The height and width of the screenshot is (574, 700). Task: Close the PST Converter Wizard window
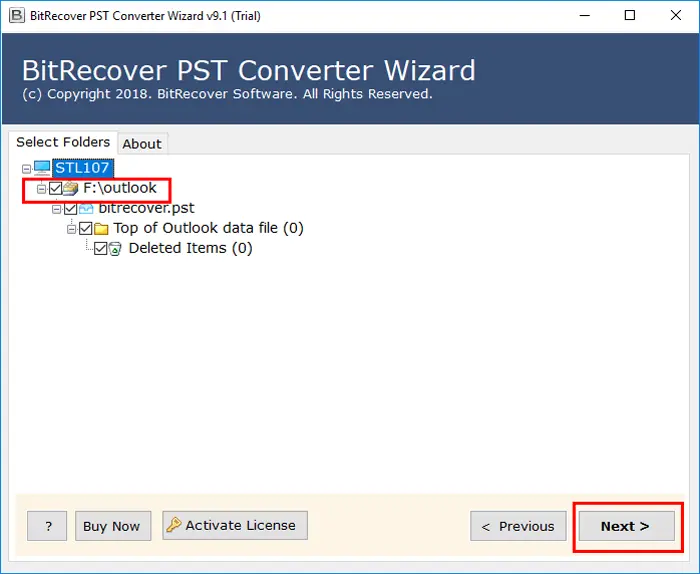675,16
